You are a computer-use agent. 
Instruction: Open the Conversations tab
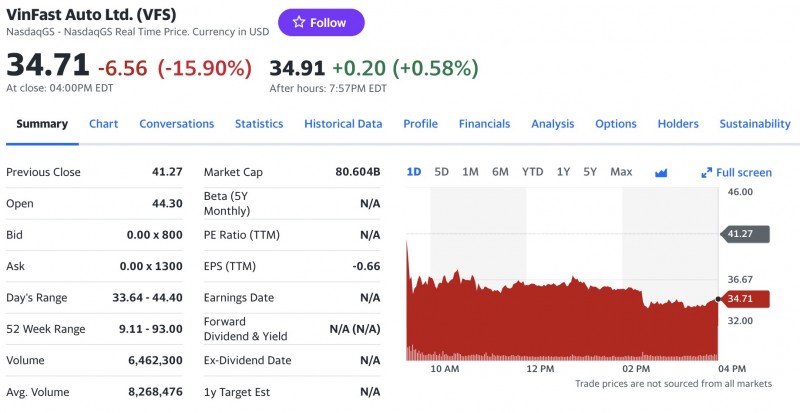click(x=176, y=124)
